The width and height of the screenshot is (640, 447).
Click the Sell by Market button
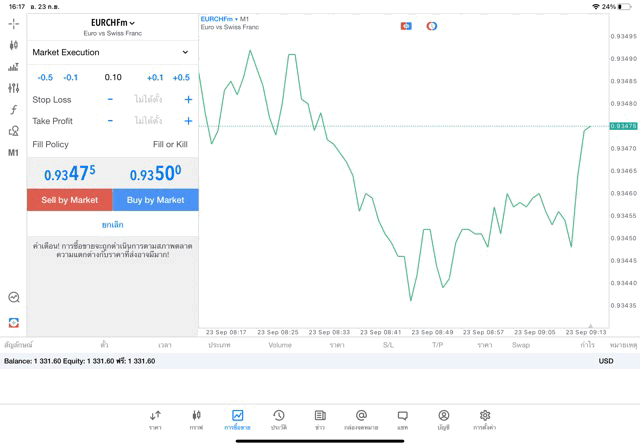click(69, 200)
